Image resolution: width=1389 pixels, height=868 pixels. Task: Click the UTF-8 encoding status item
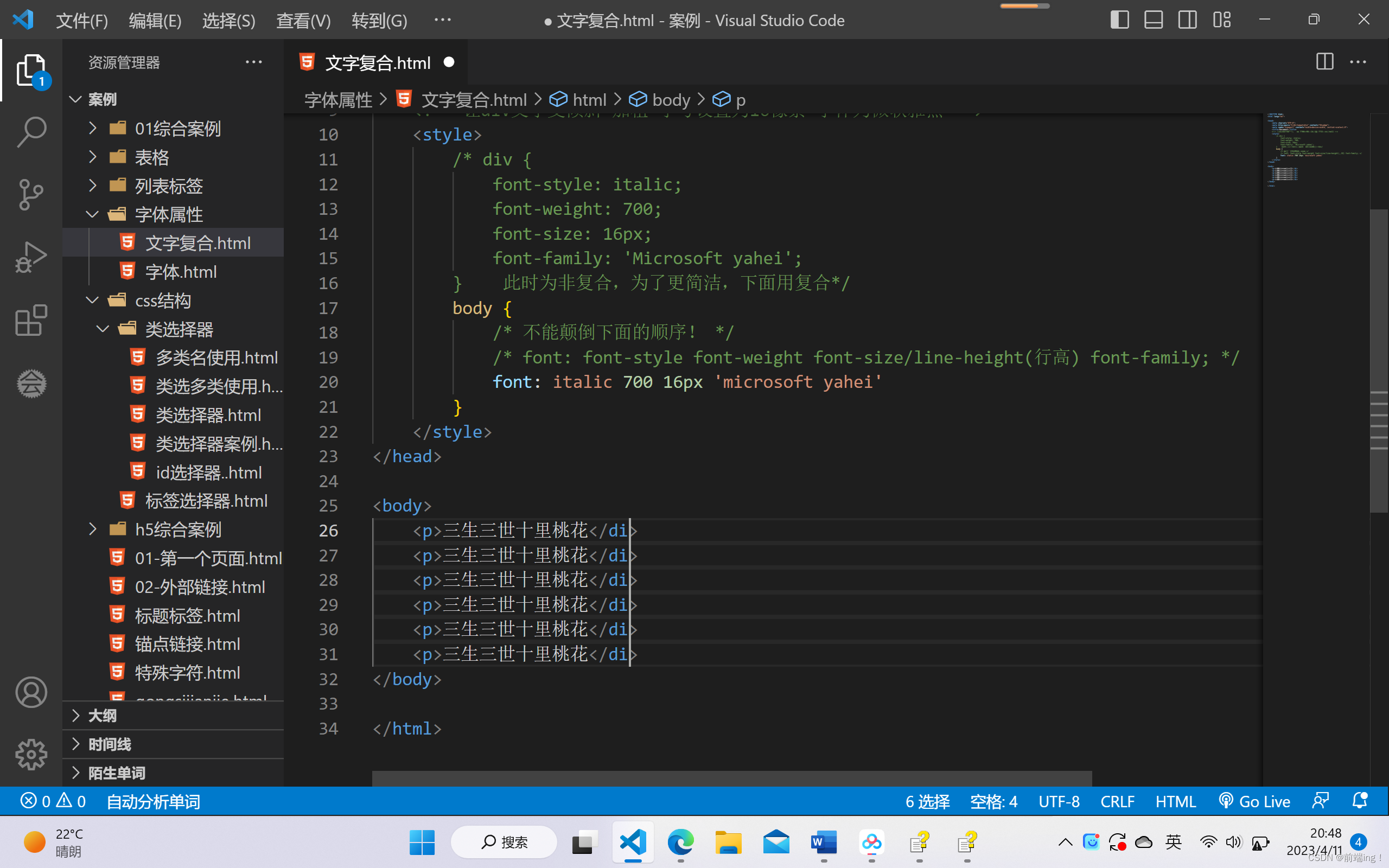tap(1059, 801)
